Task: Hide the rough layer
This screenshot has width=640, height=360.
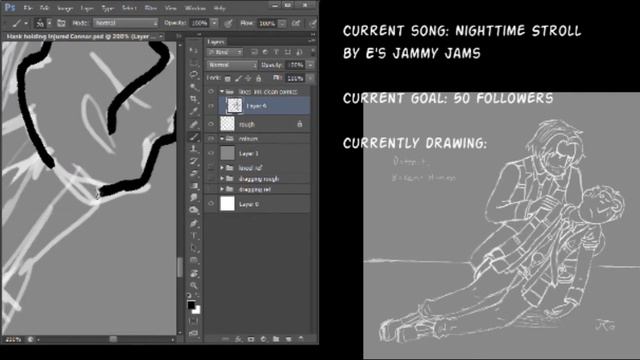Action: (x=211, y=124)
